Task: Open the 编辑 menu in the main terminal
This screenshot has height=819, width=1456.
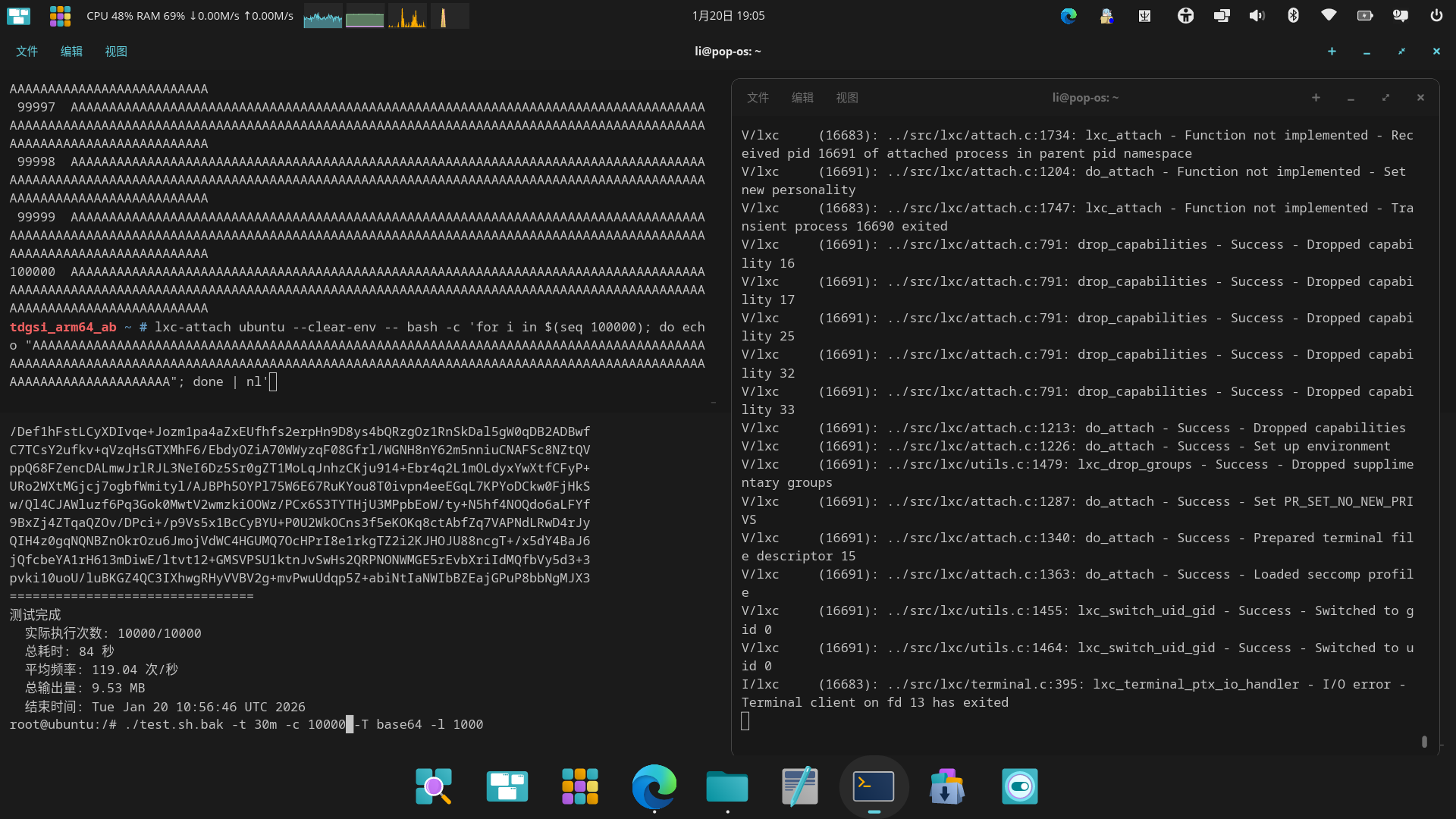Action: pyautogui.click(x=71, y=52)
